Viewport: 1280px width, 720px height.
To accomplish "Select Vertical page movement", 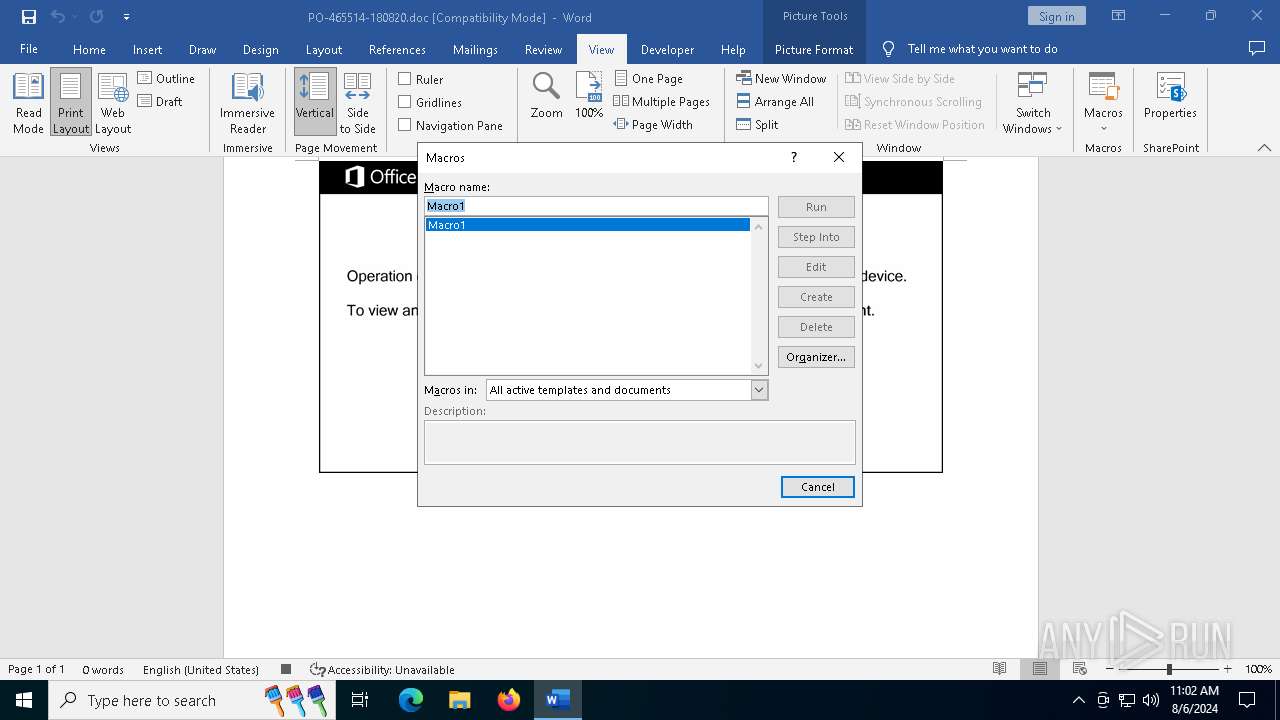I will (315, 103).
